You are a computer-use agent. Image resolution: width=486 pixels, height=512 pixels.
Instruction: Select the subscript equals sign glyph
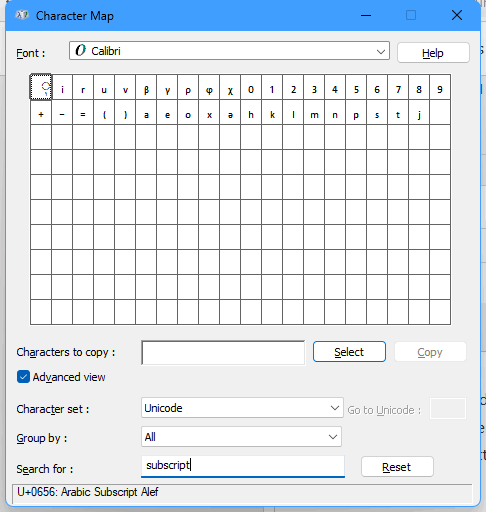(83, 112)
